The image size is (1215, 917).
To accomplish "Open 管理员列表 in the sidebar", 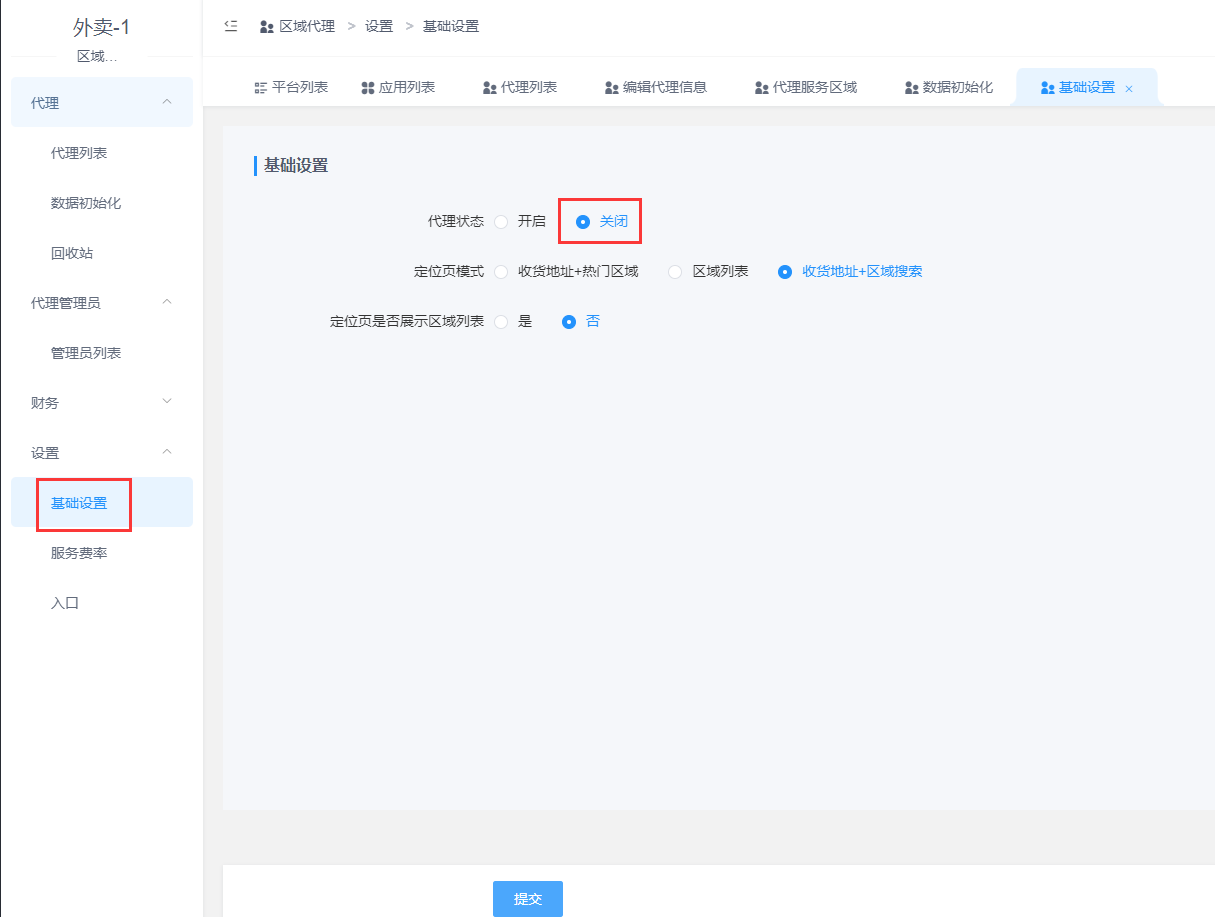I will [x=102, y=352].
